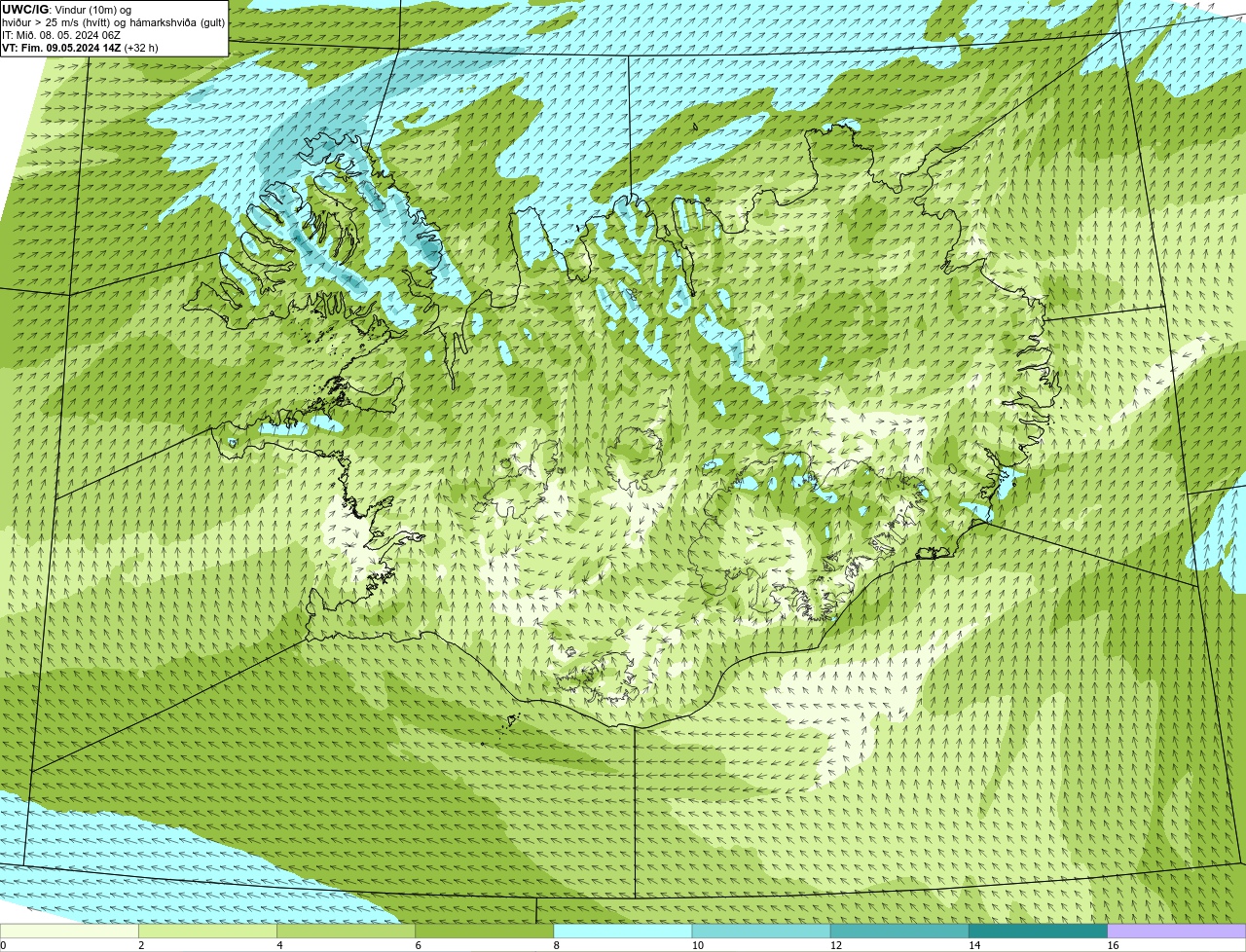Click the dark green 6–8 legend swatch

point(485,931)
